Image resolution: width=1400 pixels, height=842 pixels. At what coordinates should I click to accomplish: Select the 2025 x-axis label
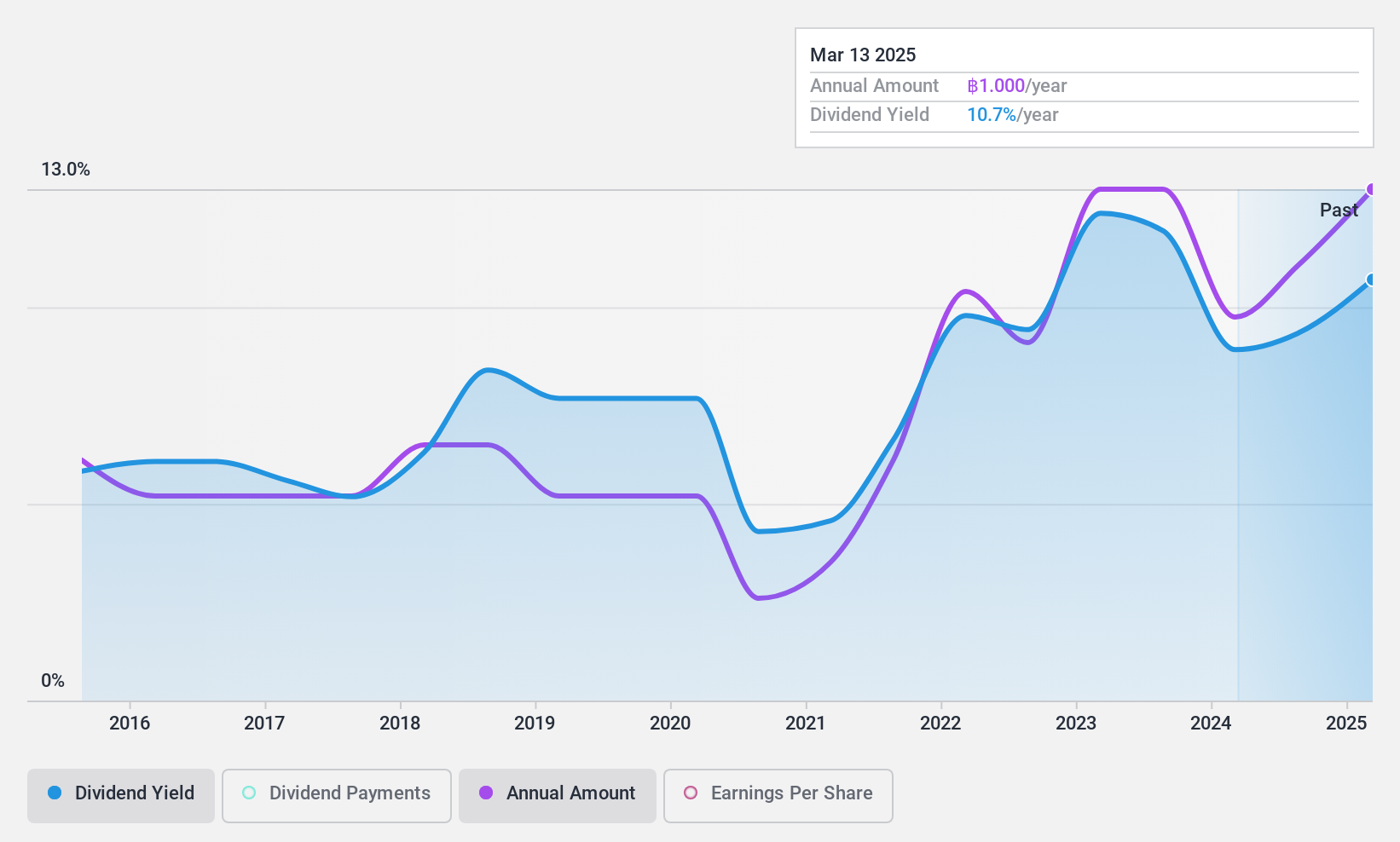pyautogui.click(x=1346, y=724)
